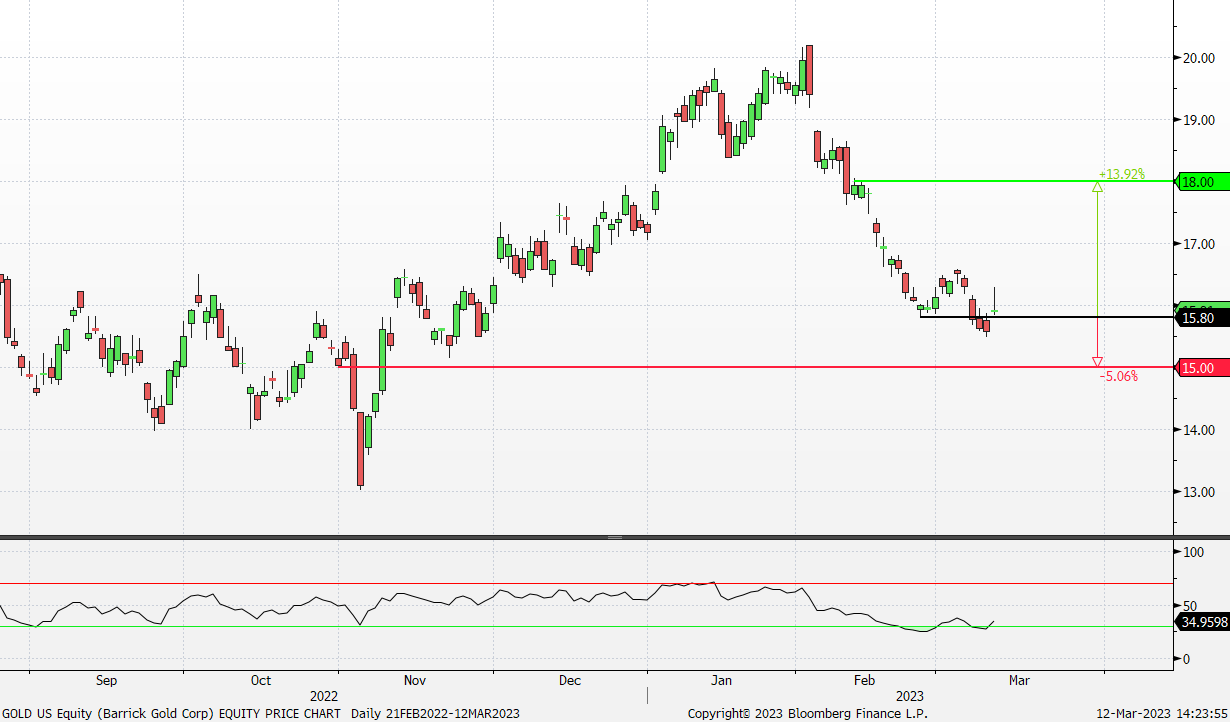Screen dimensions: 1230x722
Task: Click the 20.00 price axis label
Action: [1198, 58]
